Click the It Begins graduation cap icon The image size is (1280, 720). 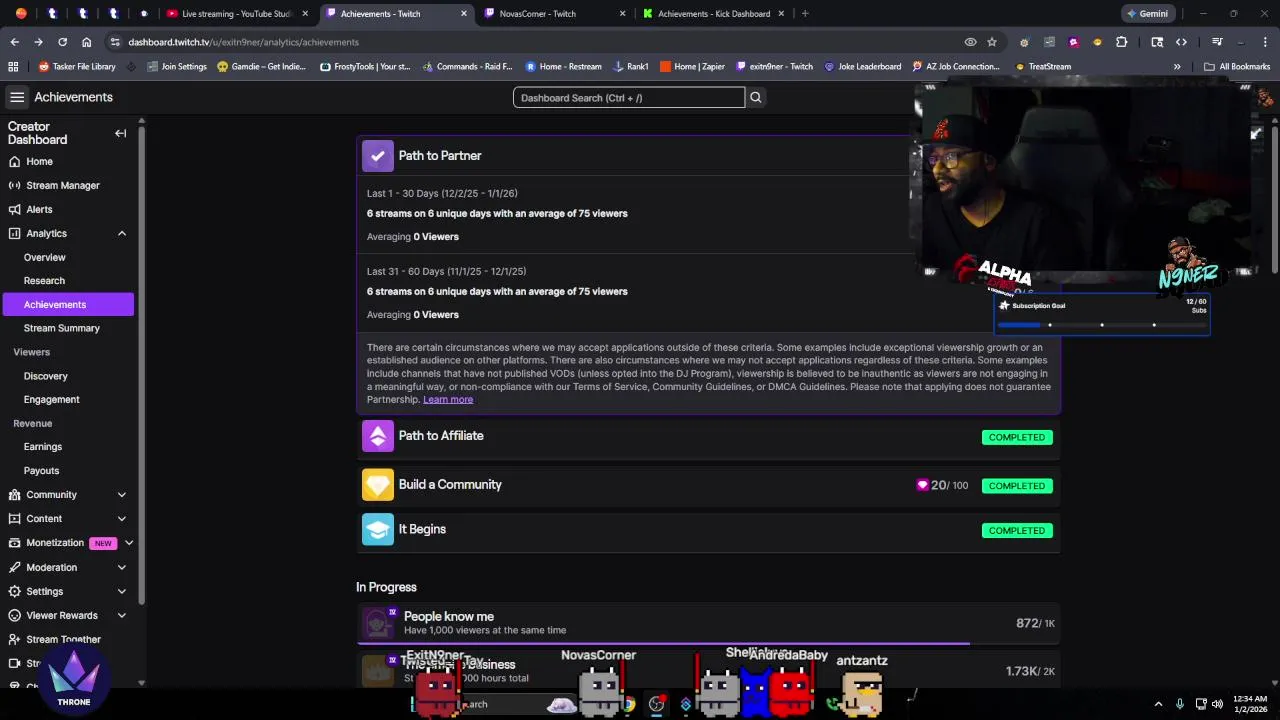tap(377, 529)
